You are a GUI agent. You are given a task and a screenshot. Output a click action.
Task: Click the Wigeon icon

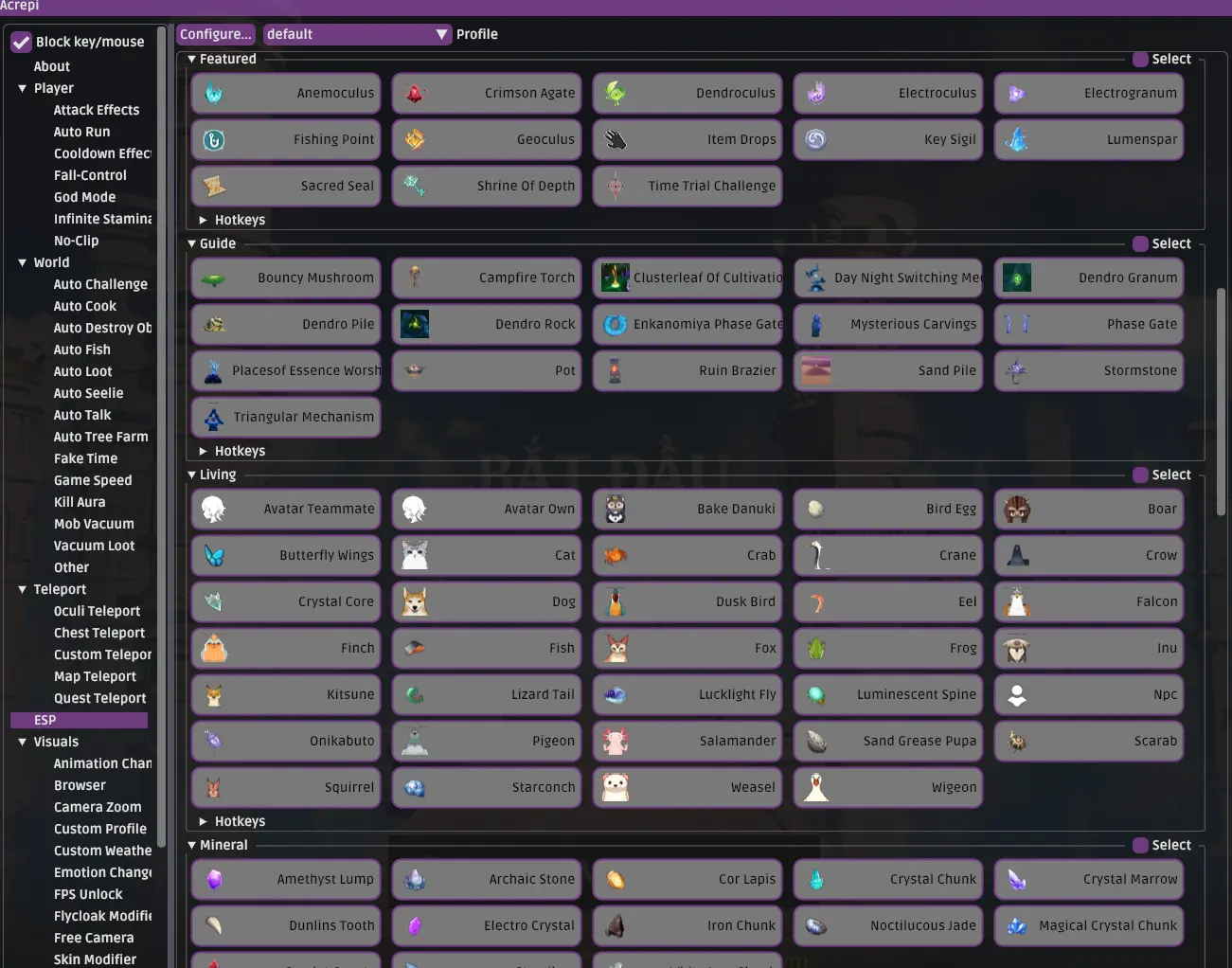(x=816, y=787)
